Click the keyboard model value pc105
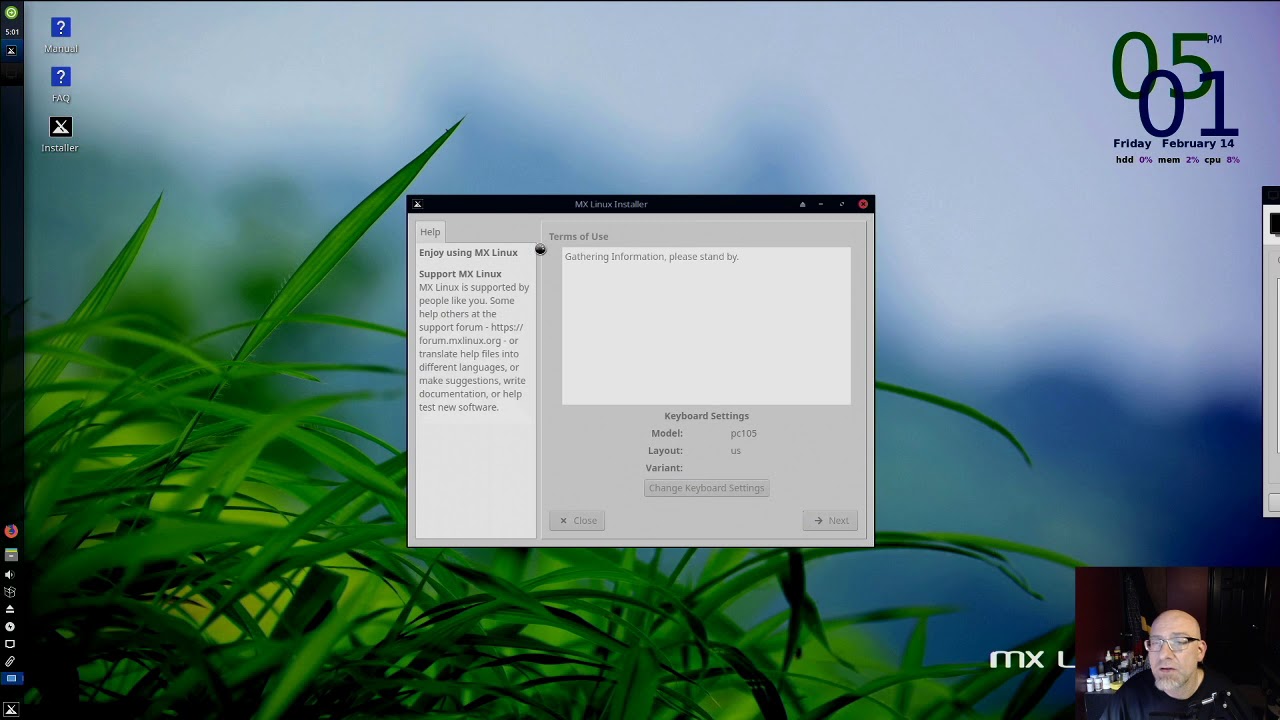1280x720 pixels. pos(743,433)
